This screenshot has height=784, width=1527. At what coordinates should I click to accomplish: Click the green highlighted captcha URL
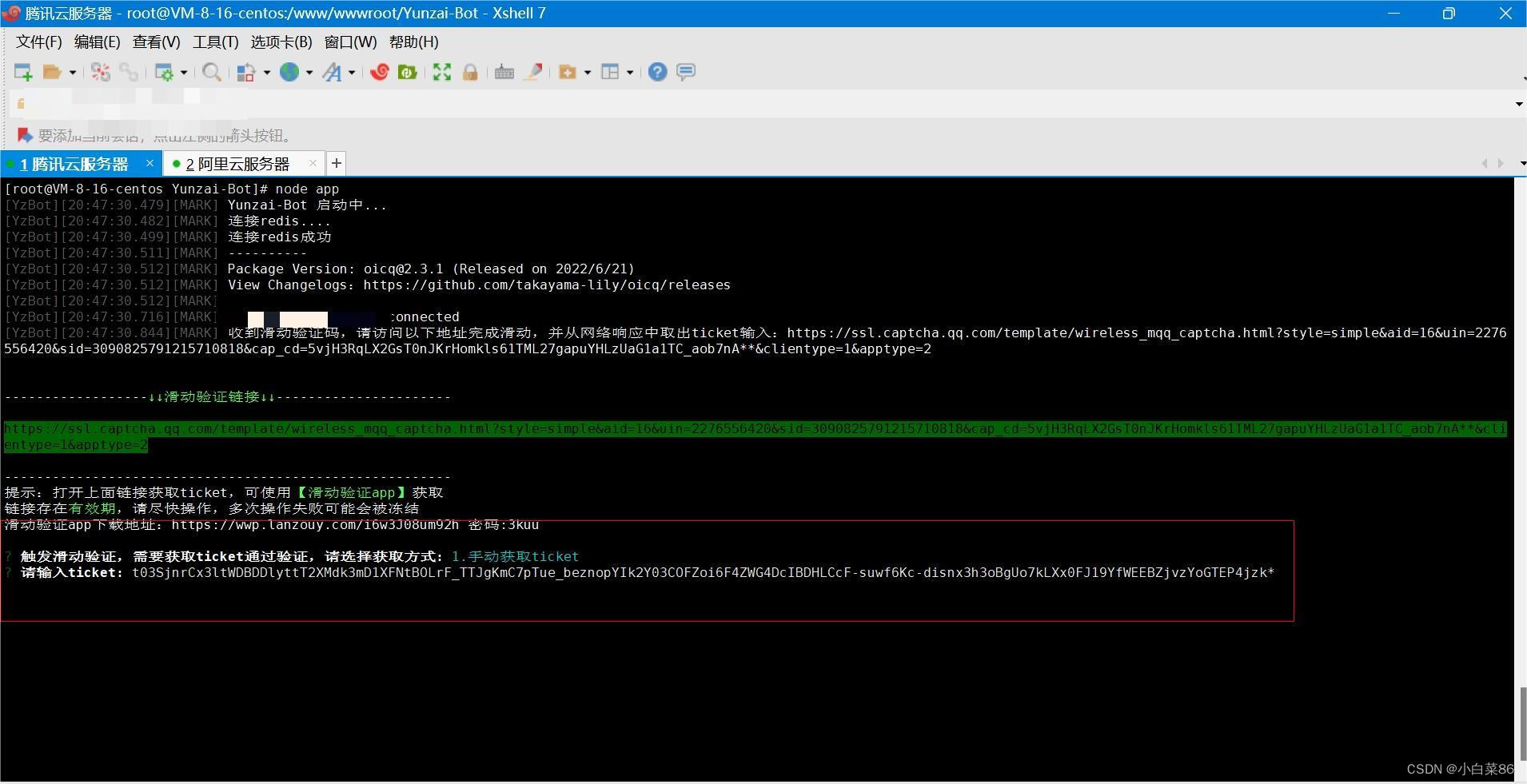(x=755, y=437)
